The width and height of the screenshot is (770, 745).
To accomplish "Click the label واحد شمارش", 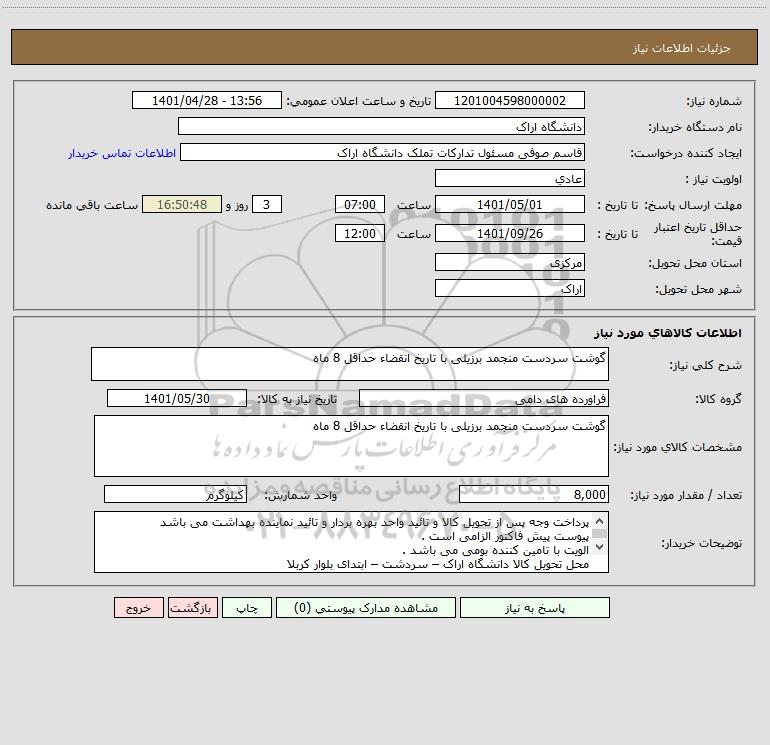I will click(301, 496).
